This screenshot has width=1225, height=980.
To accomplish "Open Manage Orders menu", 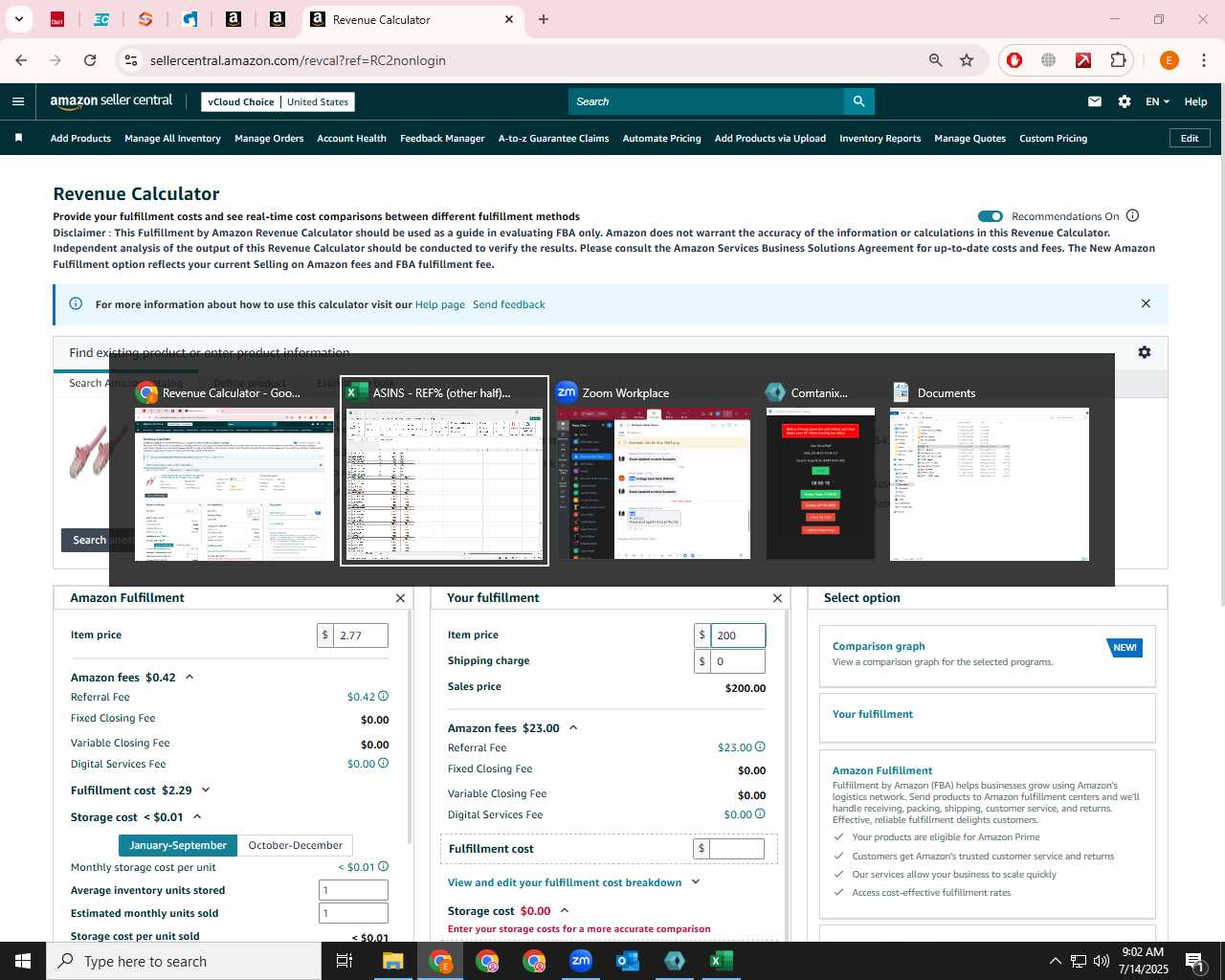I will click(x=269, y=139).
